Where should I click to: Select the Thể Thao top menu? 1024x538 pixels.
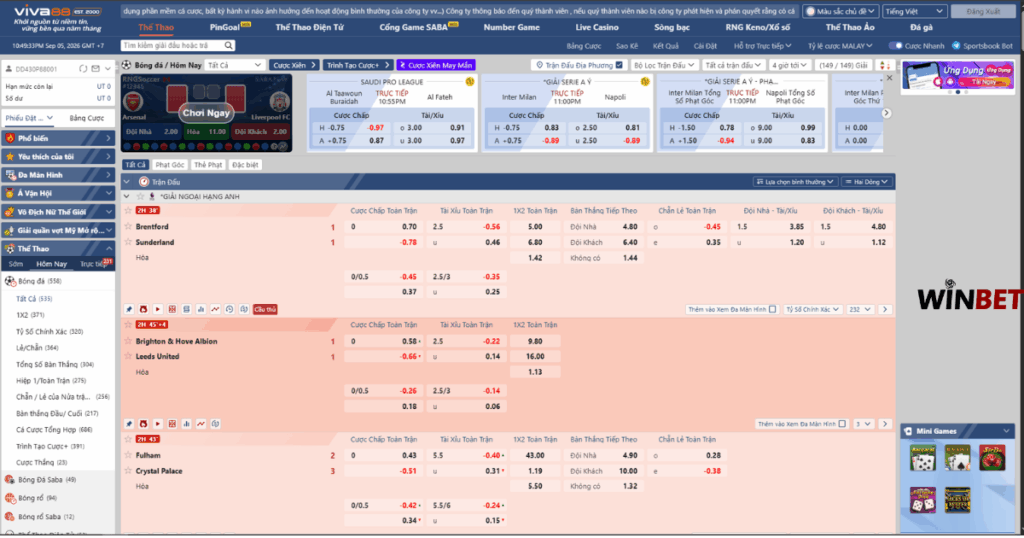click(x=156, y=27)
